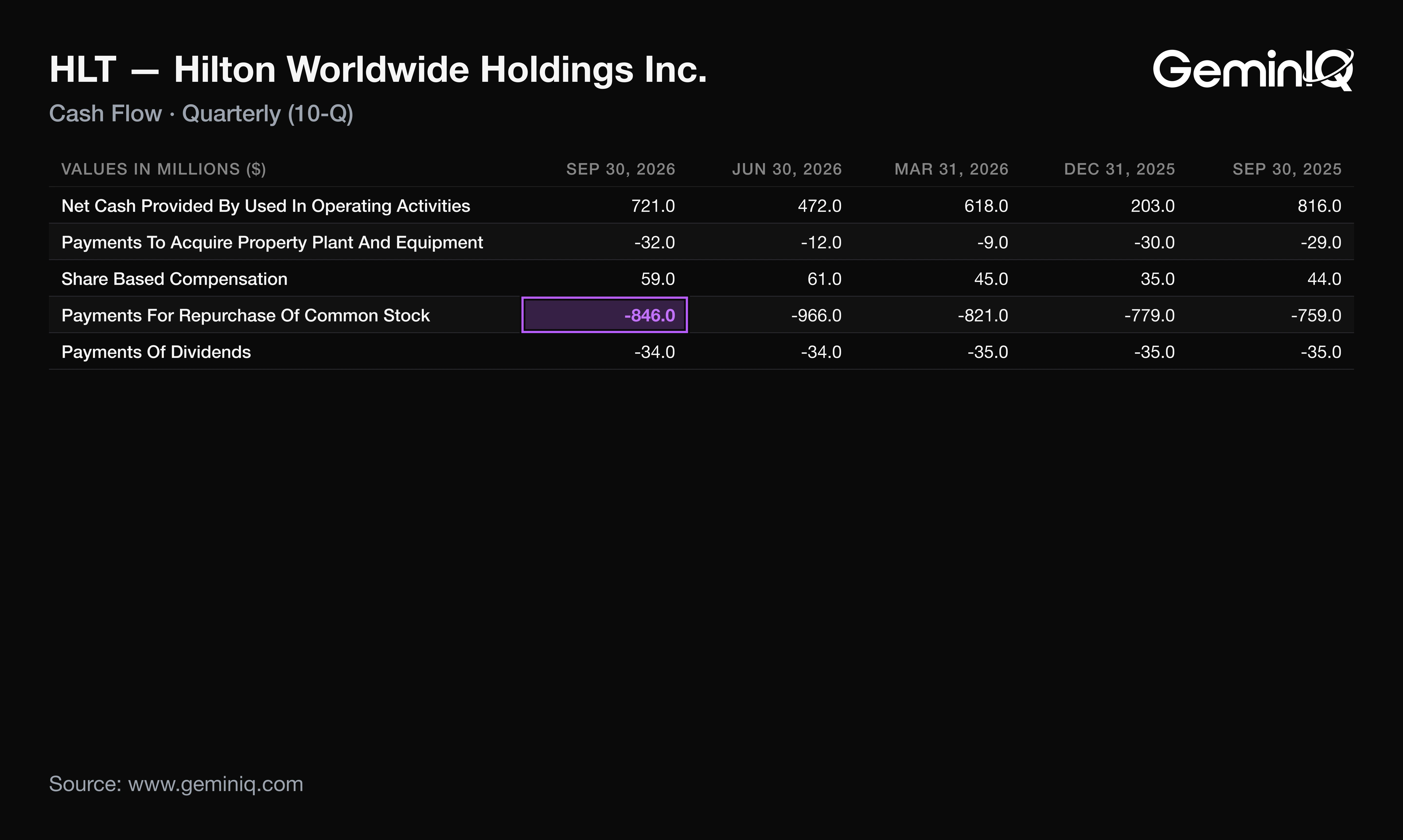This screenshot has height=840, width=1403.
Task: Click dividends value under MAR 31, 2026
Action: tap(988, 352)
